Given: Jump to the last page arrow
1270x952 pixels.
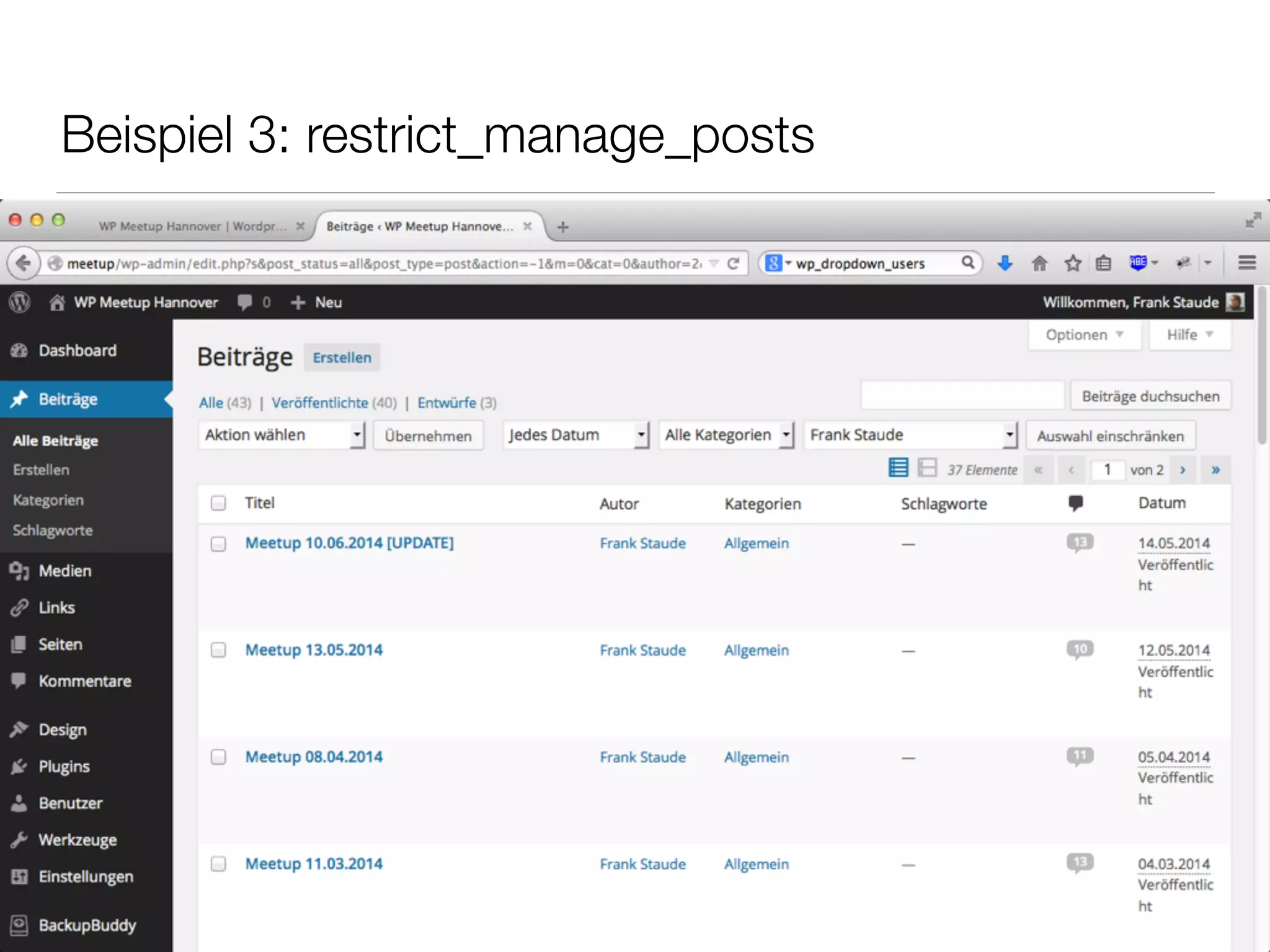Looking at the screenshot, I should click(x=1215, y=470).
